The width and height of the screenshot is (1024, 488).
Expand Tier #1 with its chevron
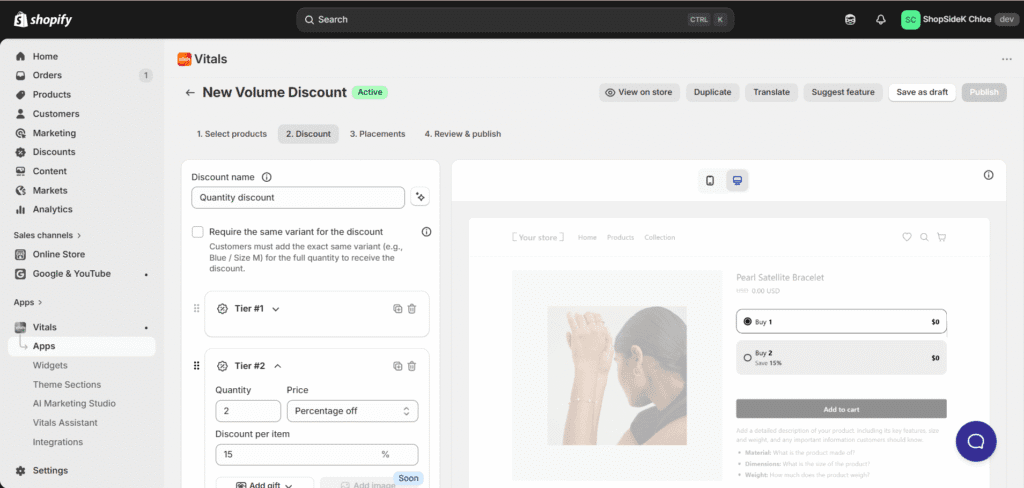click(276, 309)
